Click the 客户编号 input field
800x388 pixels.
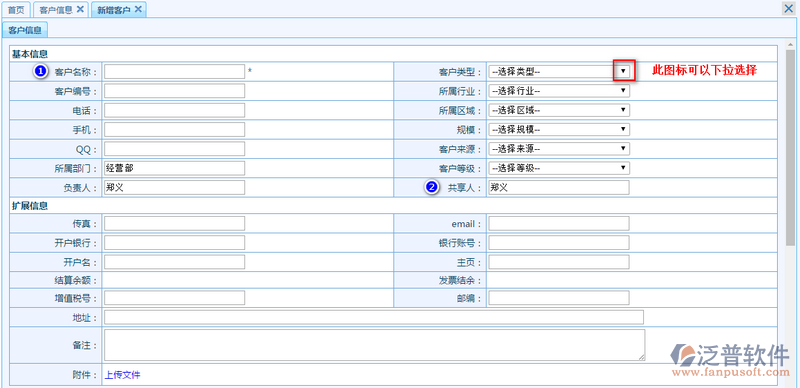click(174, 91)
